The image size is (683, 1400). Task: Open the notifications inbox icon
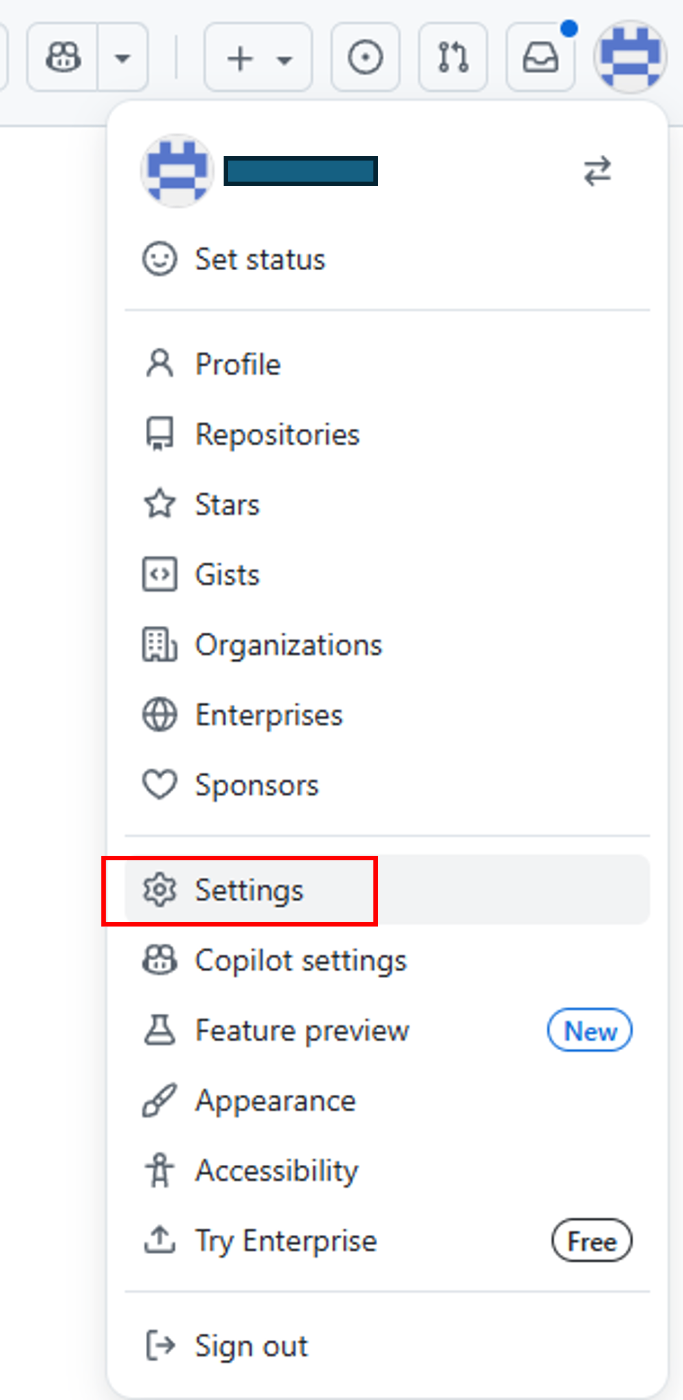pos(541,58)
